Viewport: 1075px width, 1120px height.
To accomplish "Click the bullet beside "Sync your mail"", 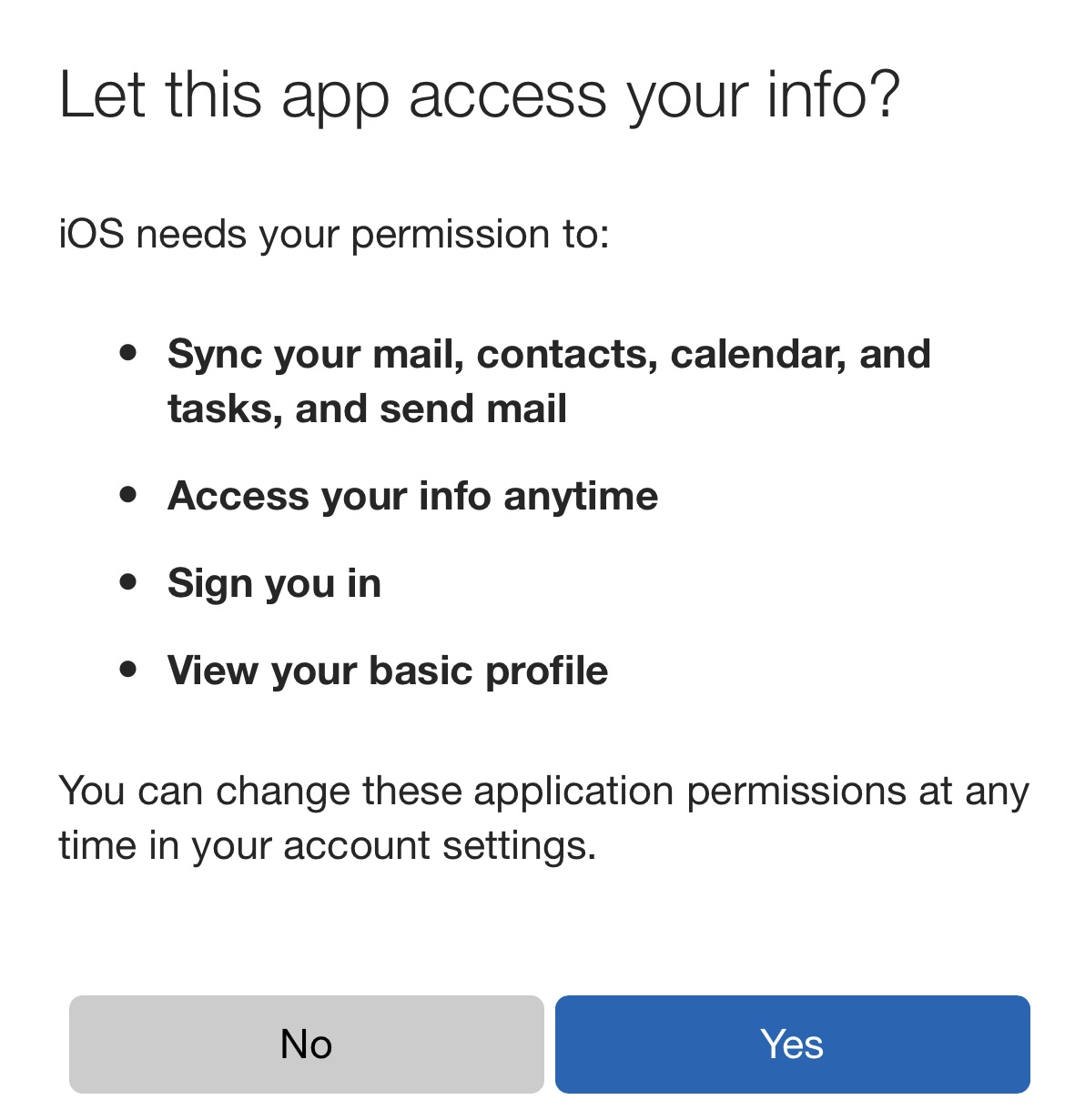I will point(128,352).
